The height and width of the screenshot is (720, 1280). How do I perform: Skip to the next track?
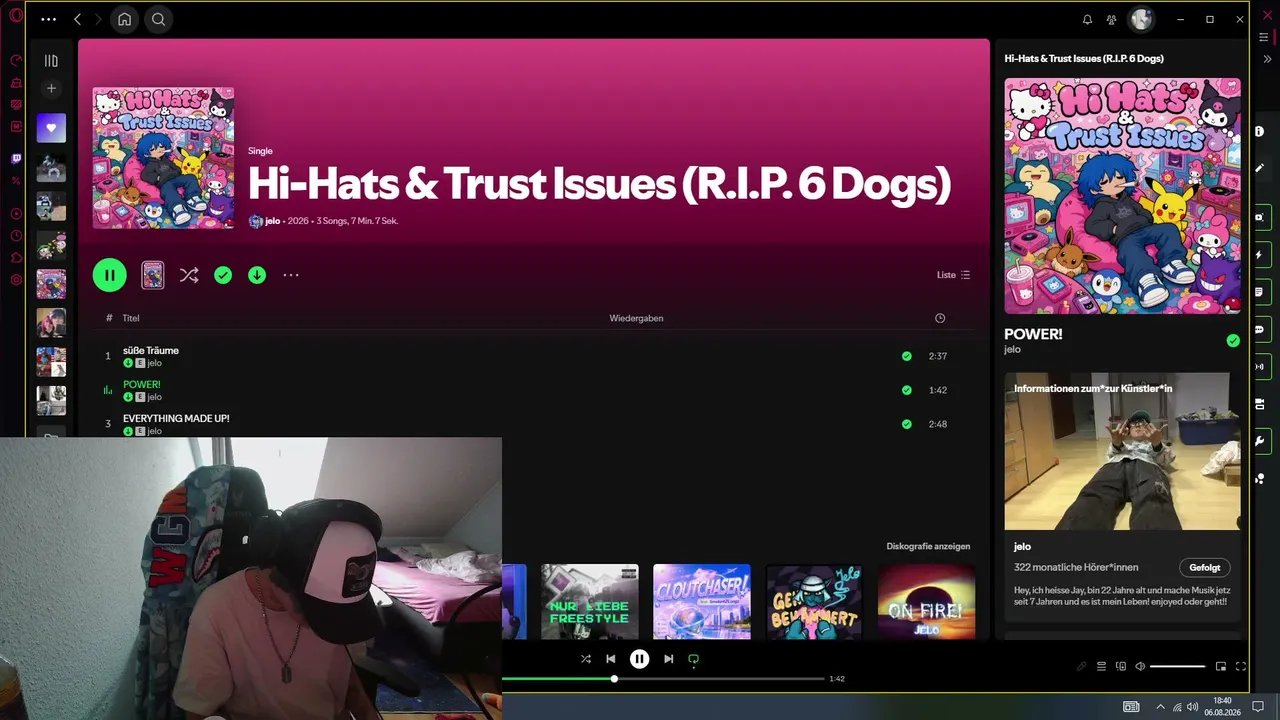(669, 659)
